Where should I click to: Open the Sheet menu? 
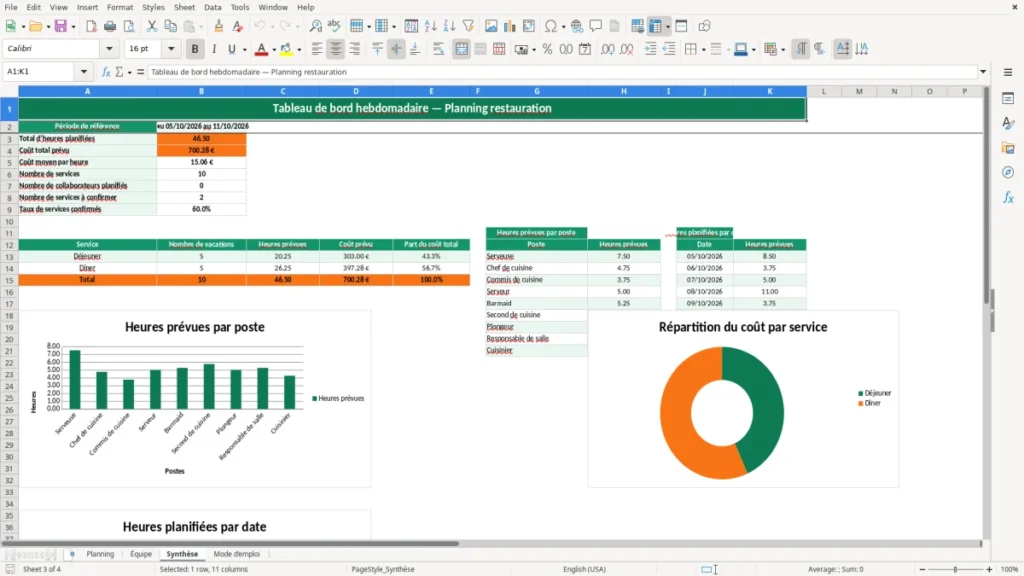[x=184, y=7]
